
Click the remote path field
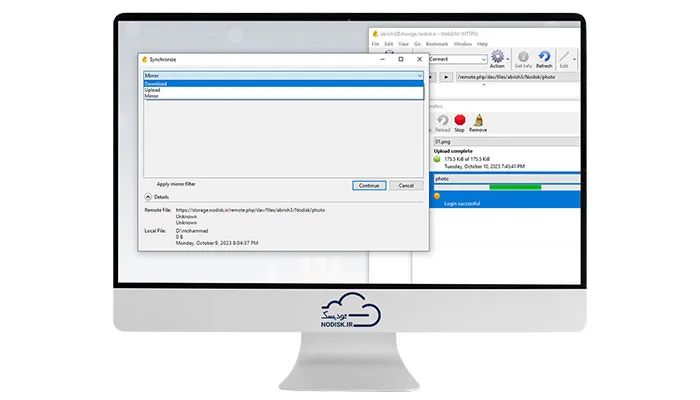(x=517, y=77)
